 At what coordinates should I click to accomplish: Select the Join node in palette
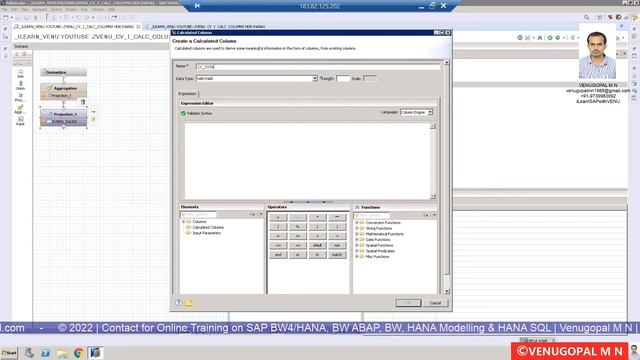point(20,73)
